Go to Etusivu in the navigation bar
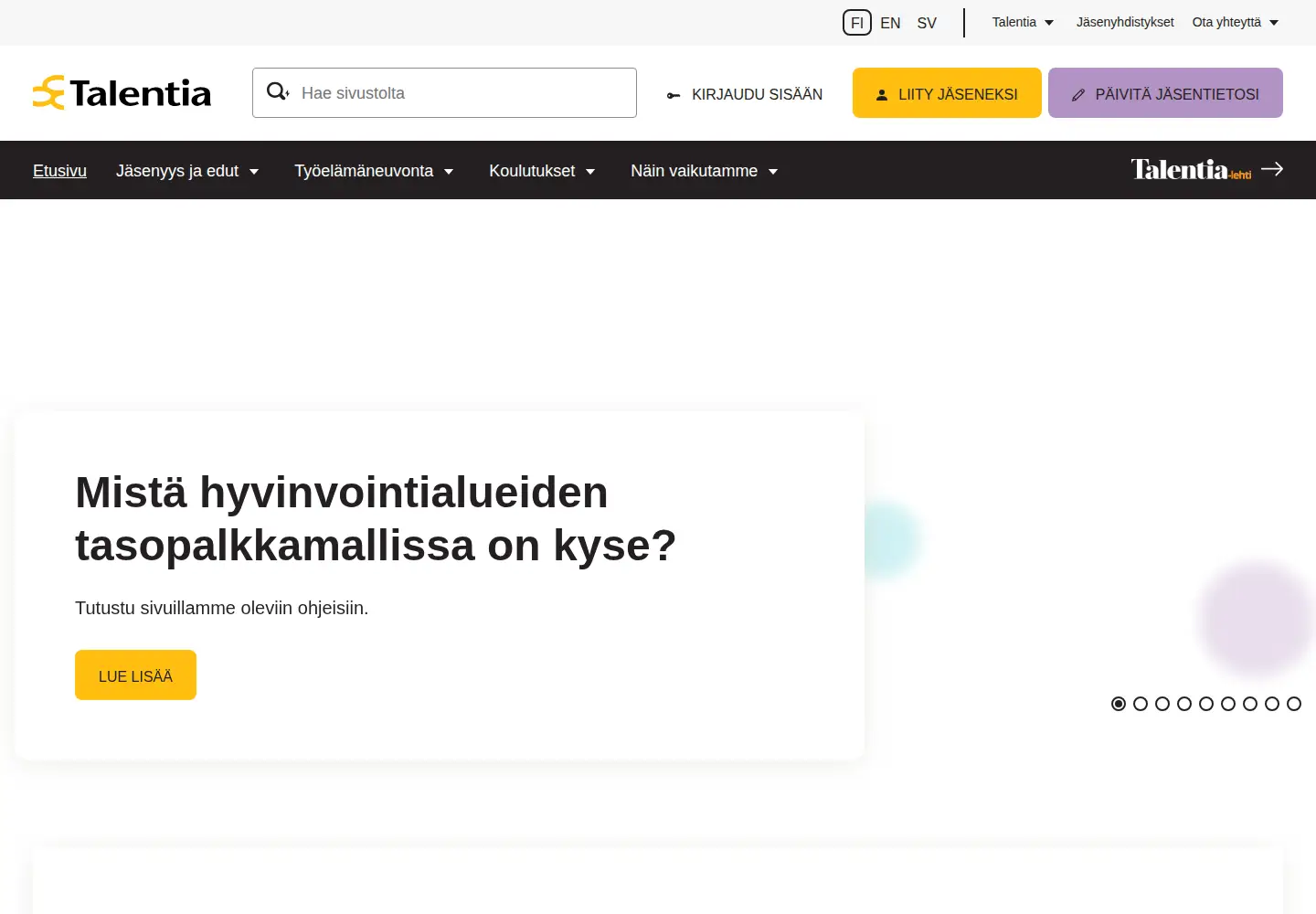 pos(59,171)
